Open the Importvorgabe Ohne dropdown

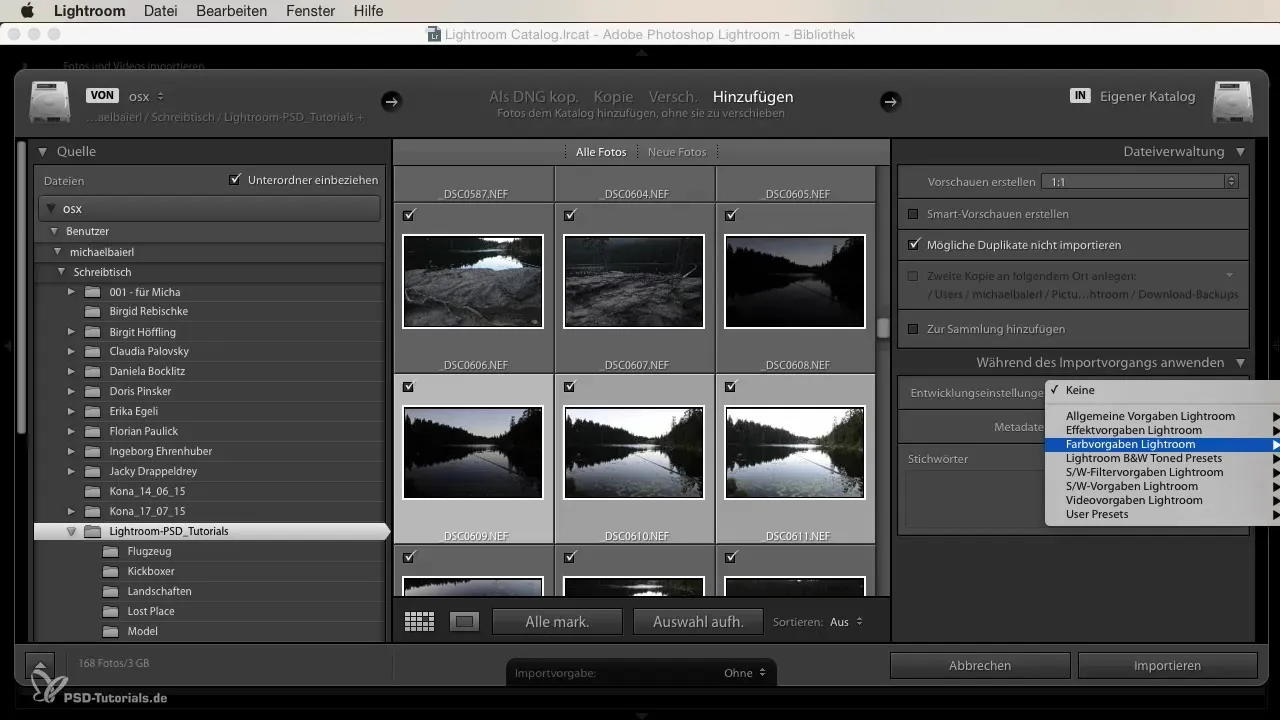(x=745, y=673)
